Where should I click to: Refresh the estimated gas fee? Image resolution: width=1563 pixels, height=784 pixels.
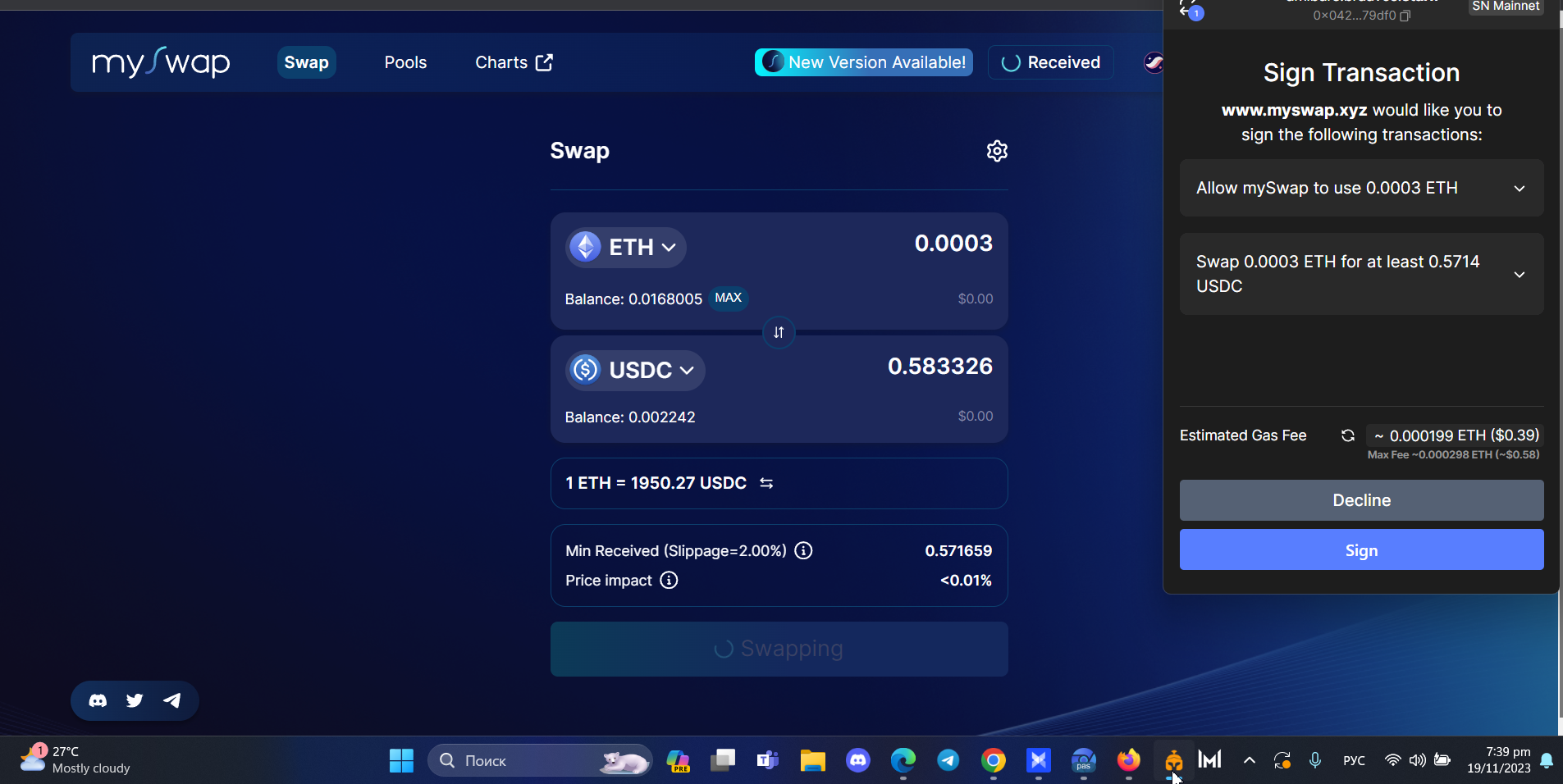(x=1348, y=435)
